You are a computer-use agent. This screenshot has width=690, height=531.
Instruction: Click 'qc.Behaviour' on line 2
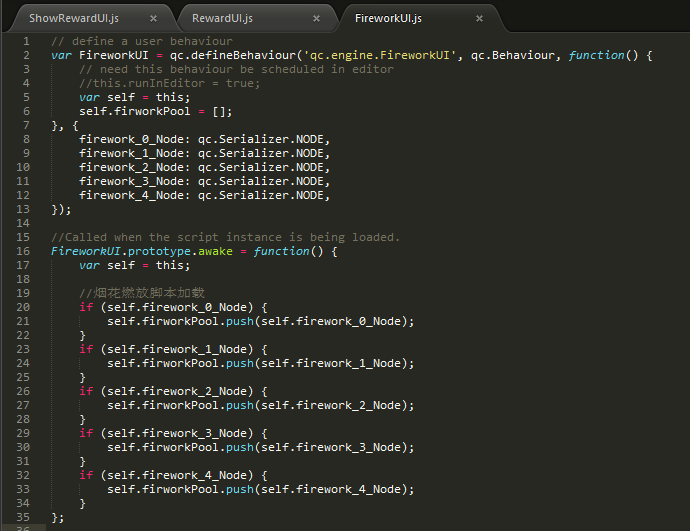(513, 55)
